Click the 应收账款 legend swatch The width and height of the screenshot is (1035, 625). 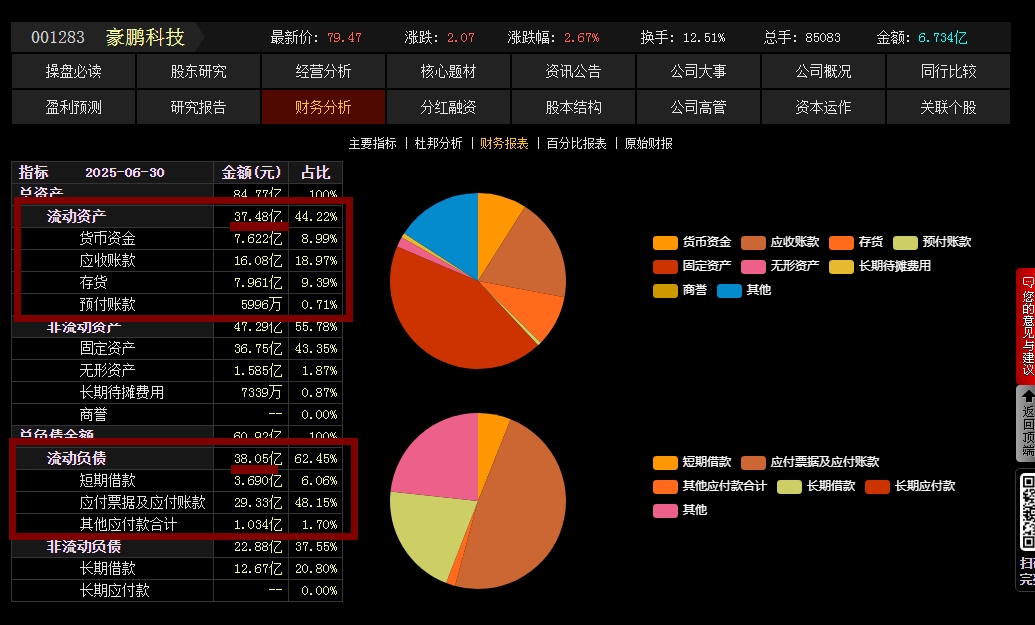[753, 243]
